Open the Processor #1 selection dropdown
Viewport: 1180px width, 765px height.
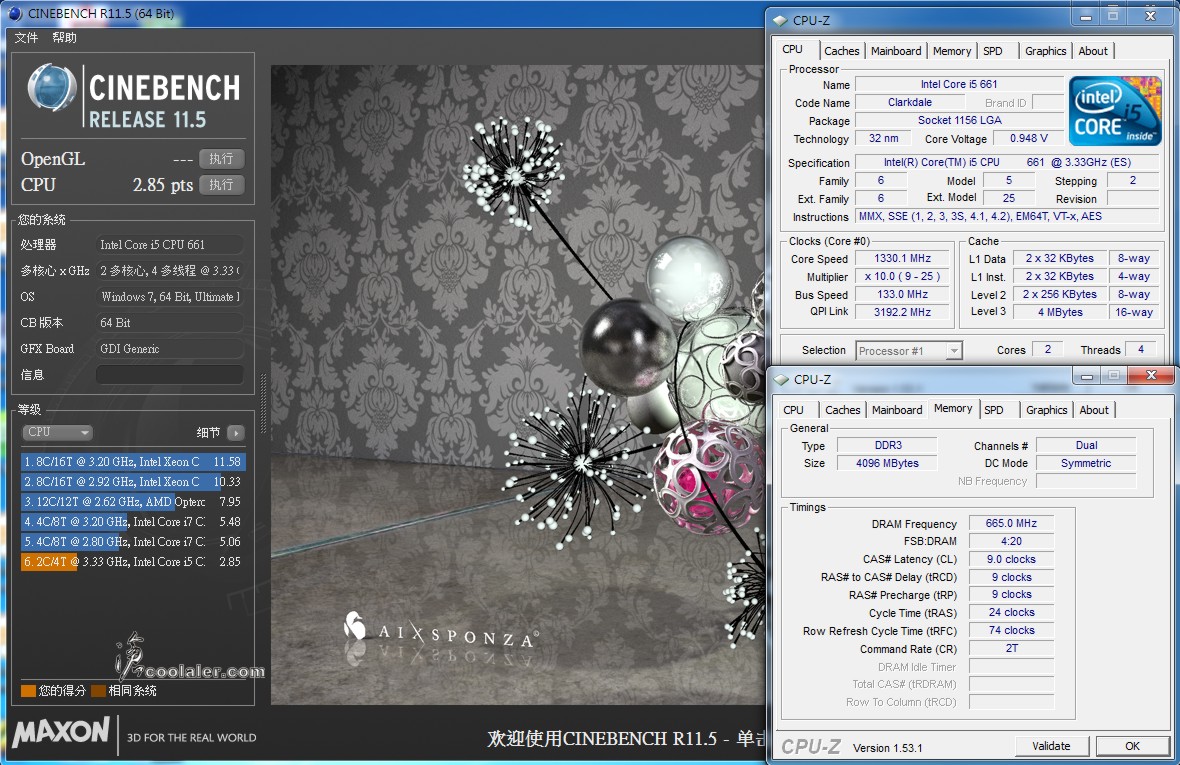(x=909, y=351)
